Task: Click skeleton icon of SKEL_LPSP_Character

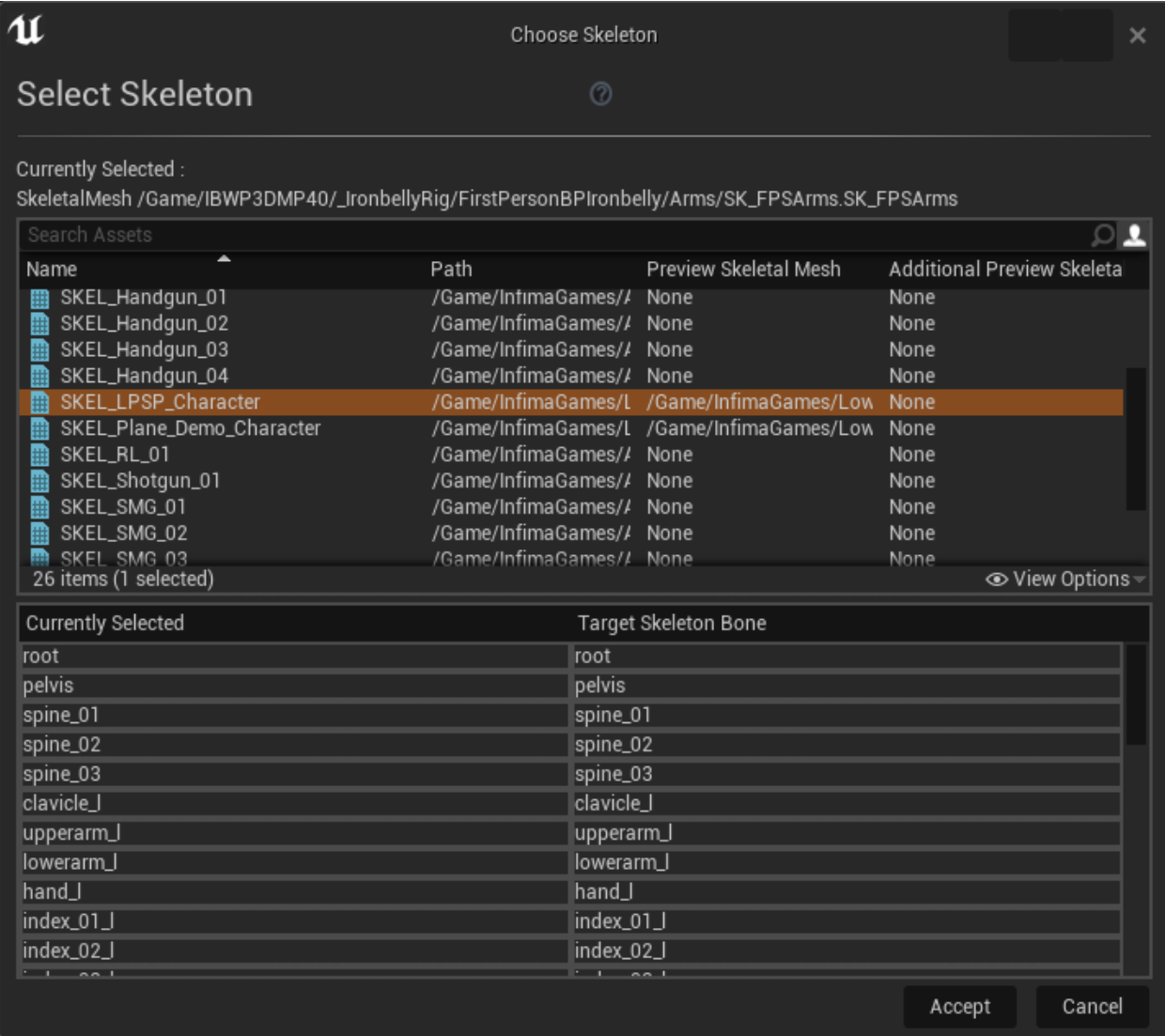Action: (39, 403)
